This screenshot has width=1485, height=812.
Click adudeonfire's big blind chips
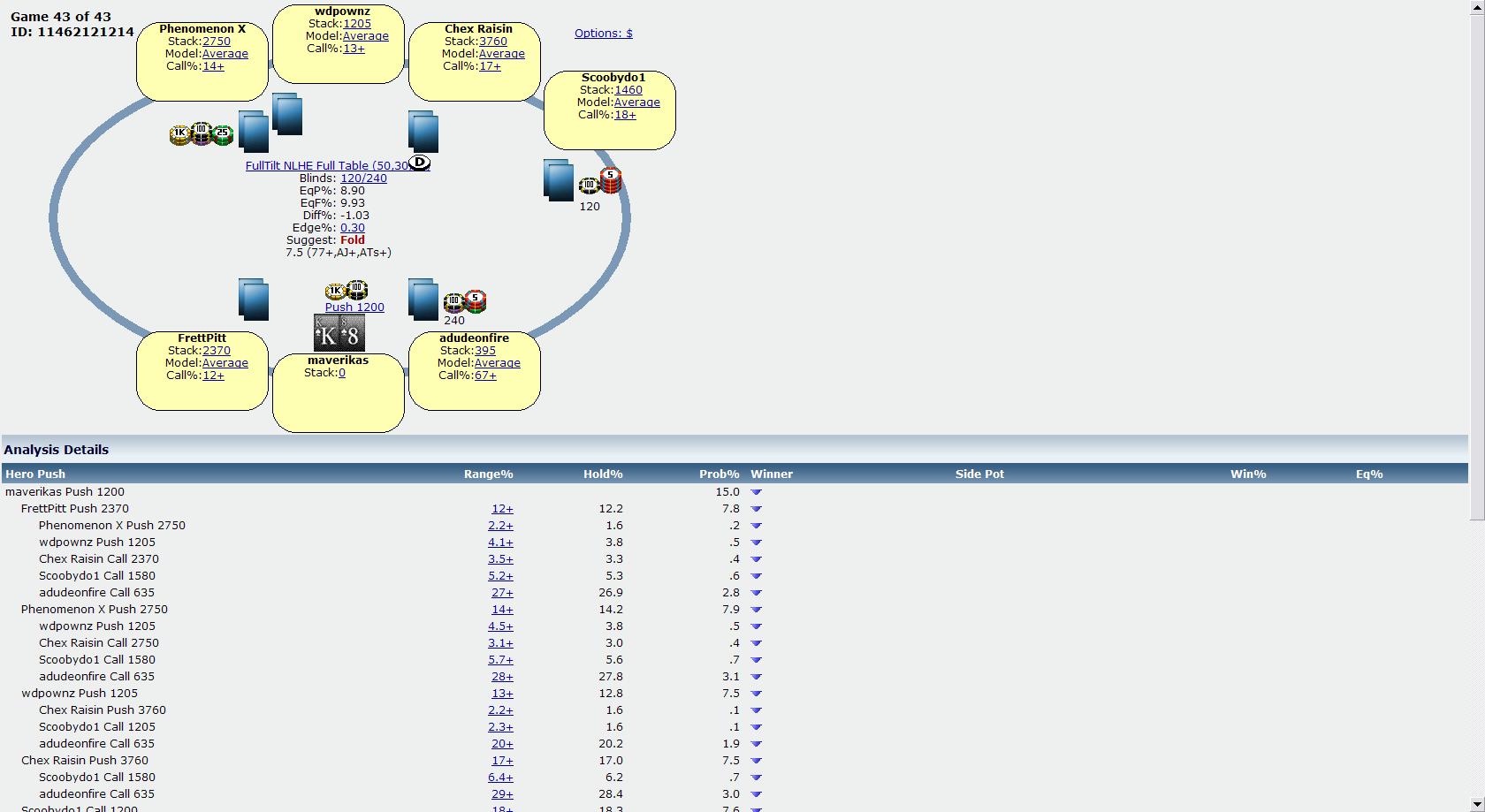coord(465,303)
